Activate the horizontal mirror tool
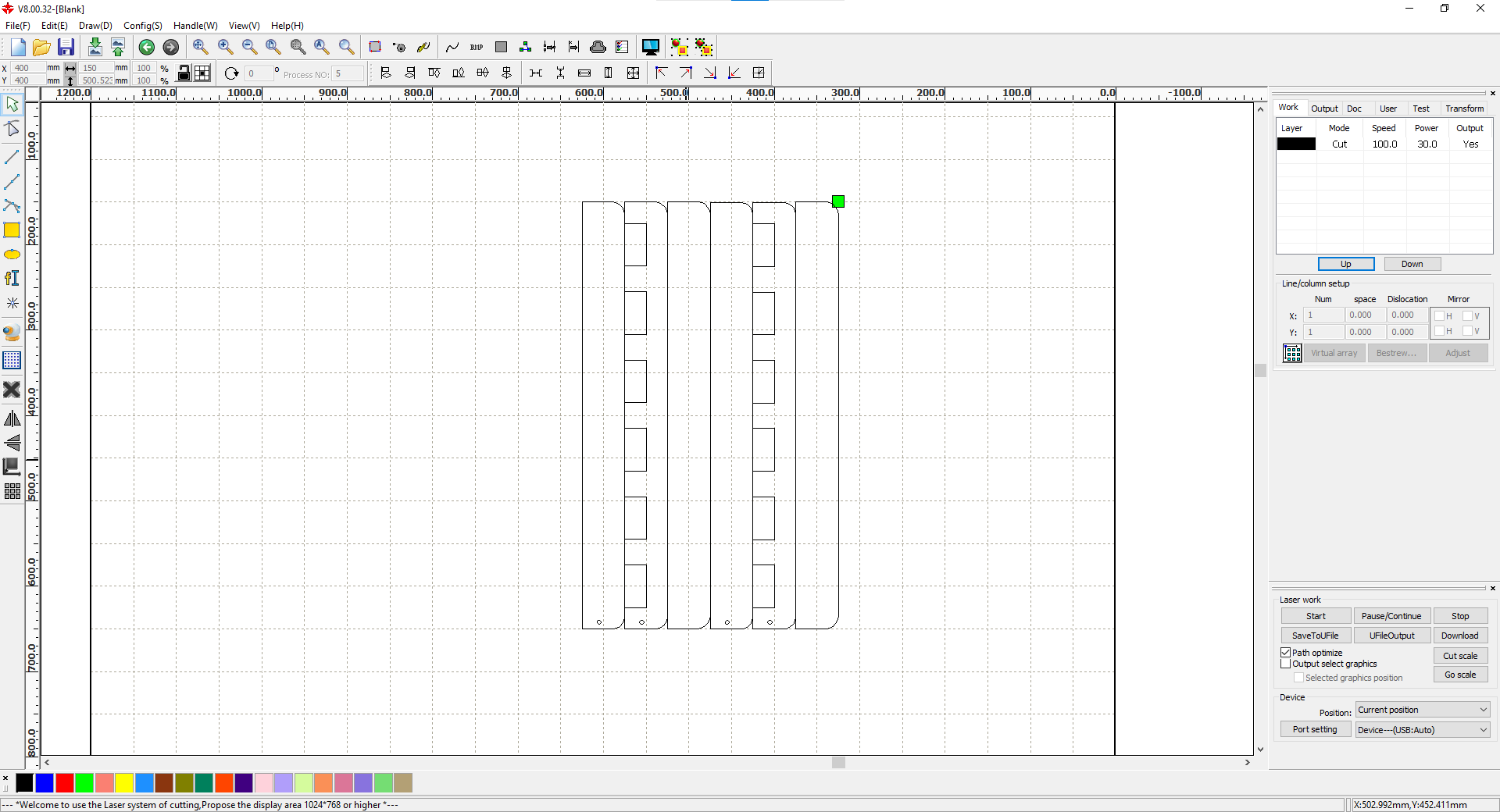 coord(12,418)
